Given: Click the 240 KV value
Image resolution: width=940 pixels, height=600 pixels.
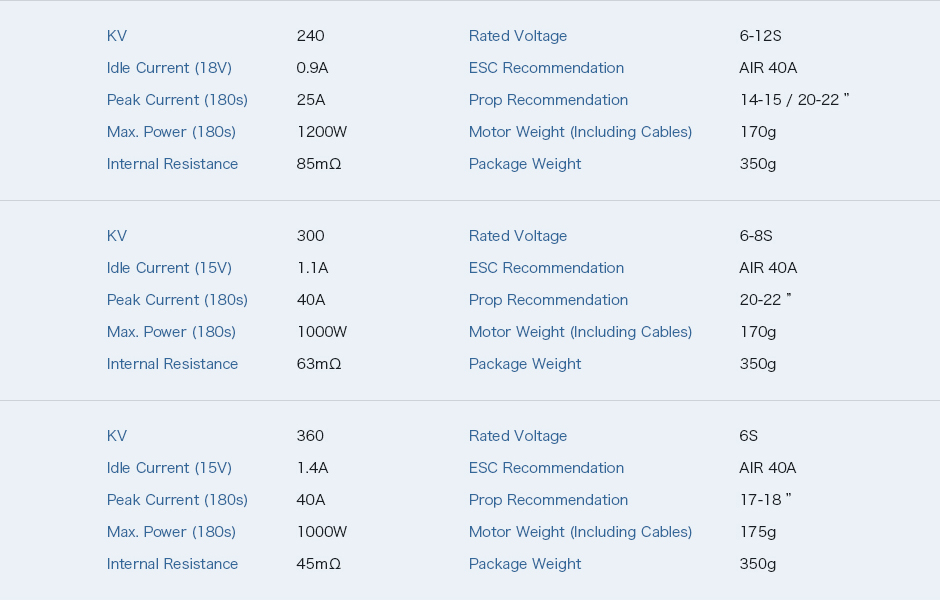Looking at the screenshot, I should [311, 36].
